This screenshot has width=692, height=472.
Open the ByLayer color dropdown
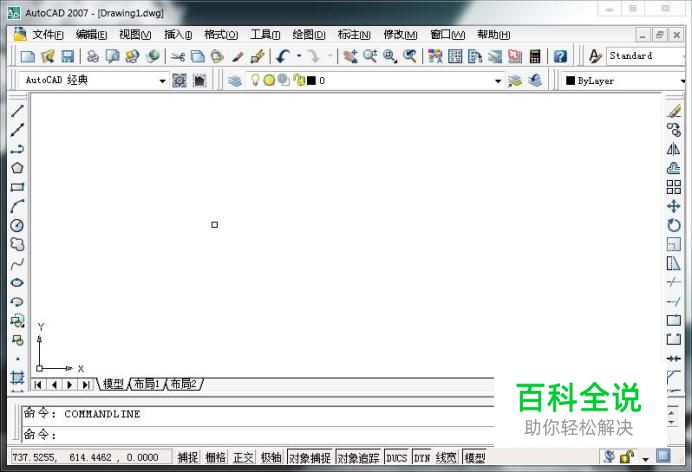point(624,81)
